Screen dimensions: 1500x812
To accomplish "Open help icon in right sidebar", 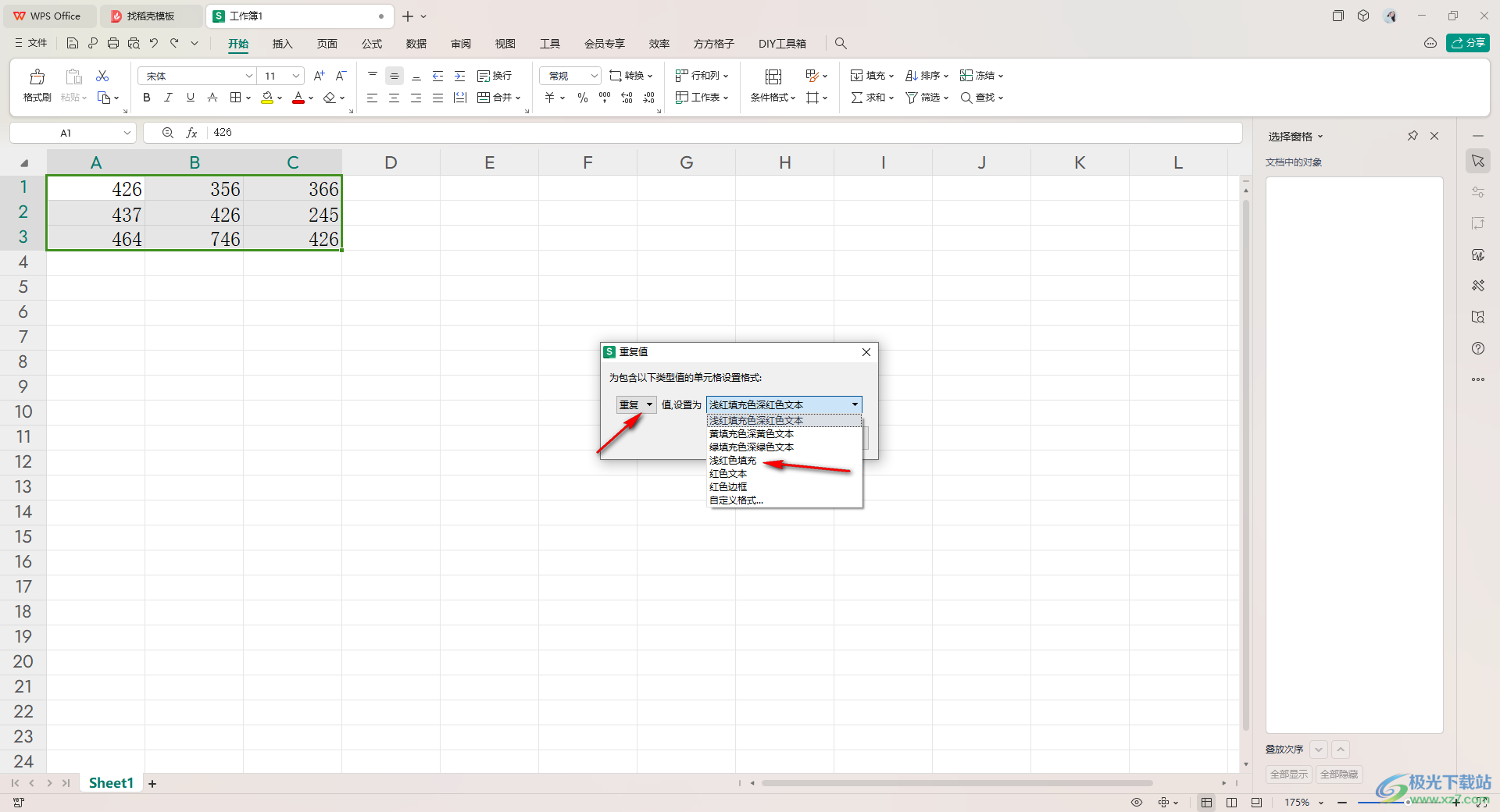I will 1478,348.
